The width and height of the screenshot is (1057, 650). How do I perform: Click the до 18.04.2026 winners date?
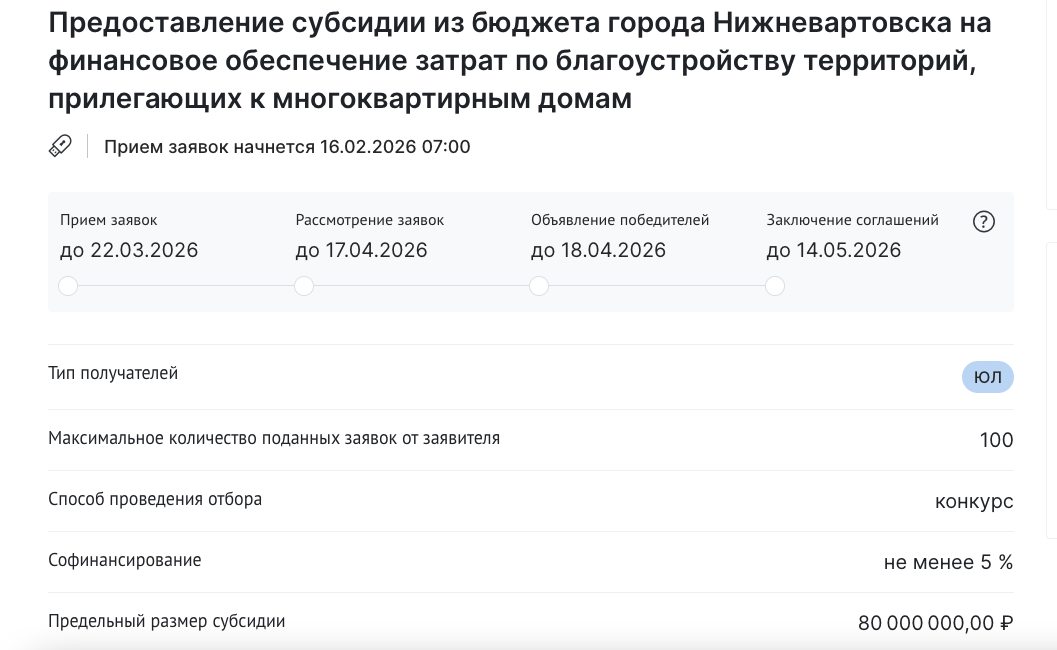tap(598, 250)
